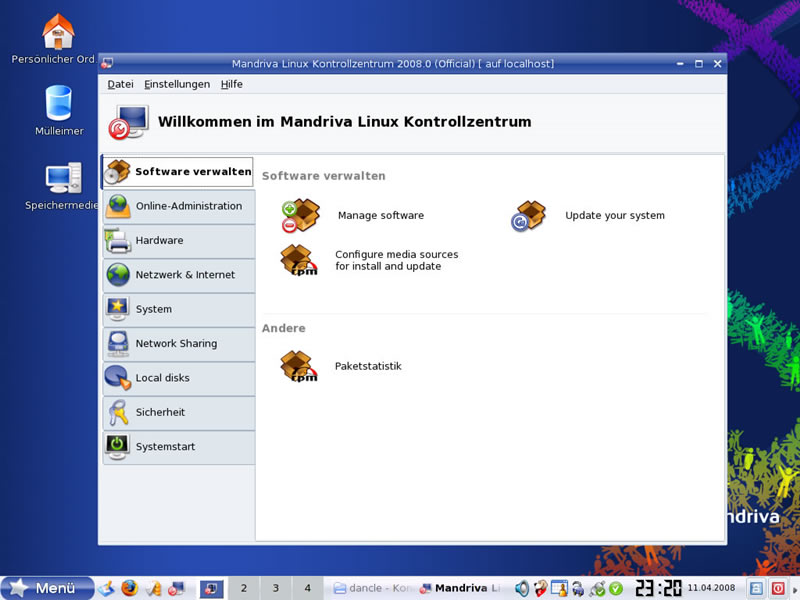The image size is (800, 600).
Task: Open the Menü start button
Action: [47, 588]
